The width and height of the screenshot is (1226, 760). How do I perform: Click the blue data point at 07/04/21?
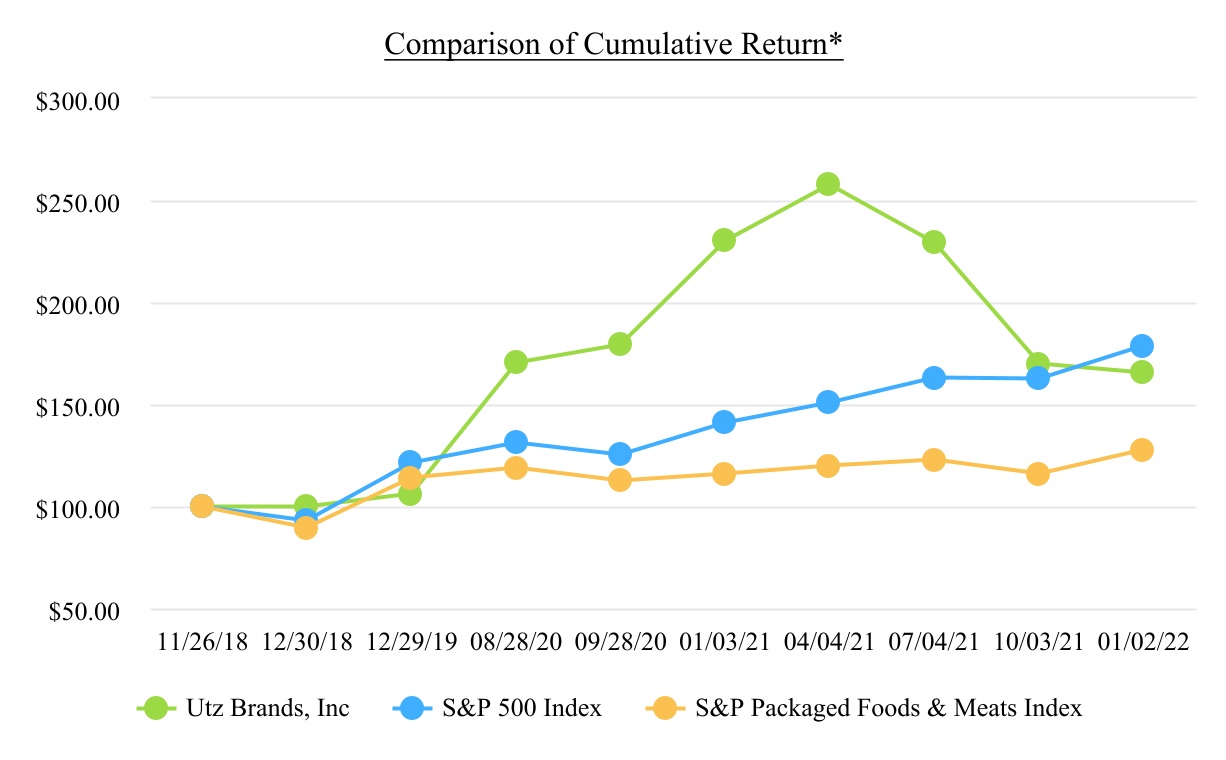coord(934,378)
